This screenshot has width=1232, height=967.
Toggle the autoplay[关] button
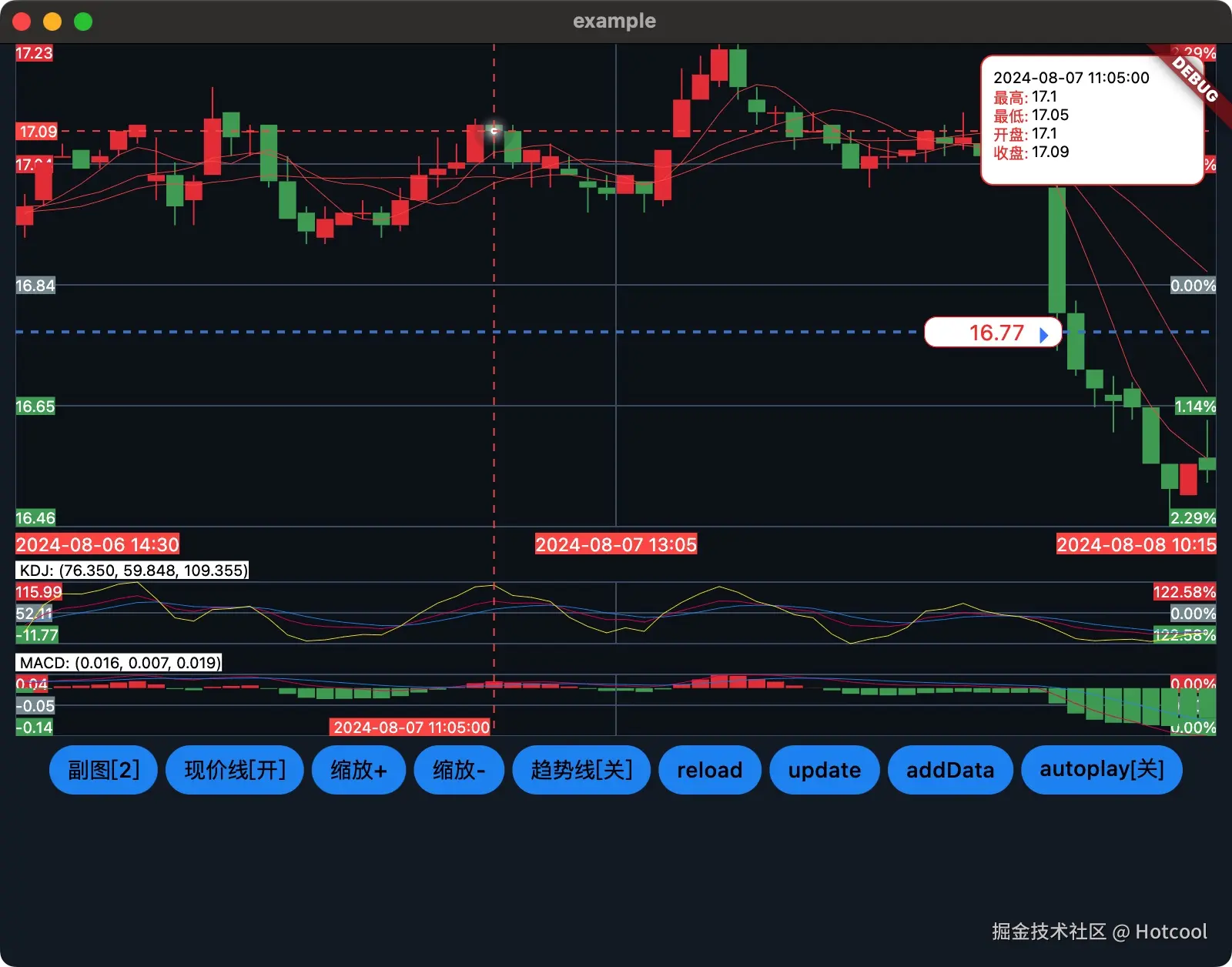[x=1102, y=769]
